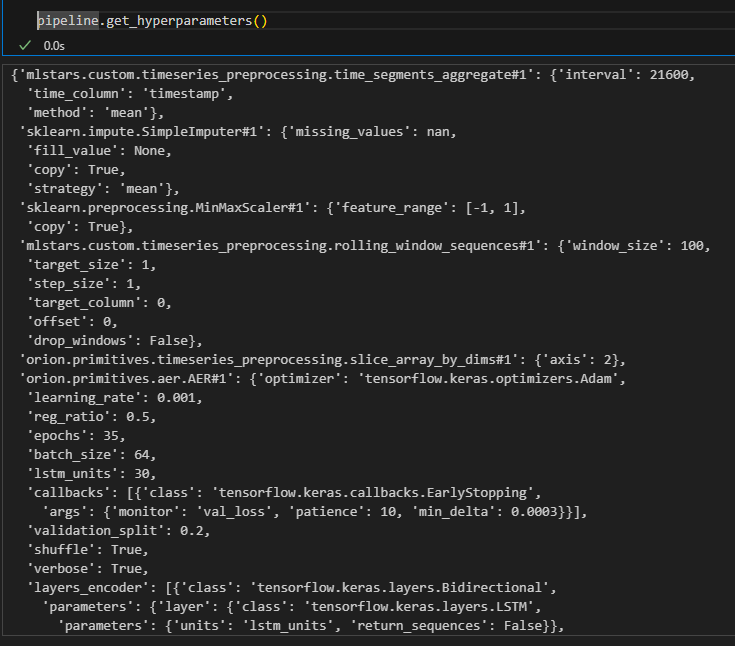Click the 'step_size': 1 line
The width and height of the screenshot is (735, 646).
point(83,284)
